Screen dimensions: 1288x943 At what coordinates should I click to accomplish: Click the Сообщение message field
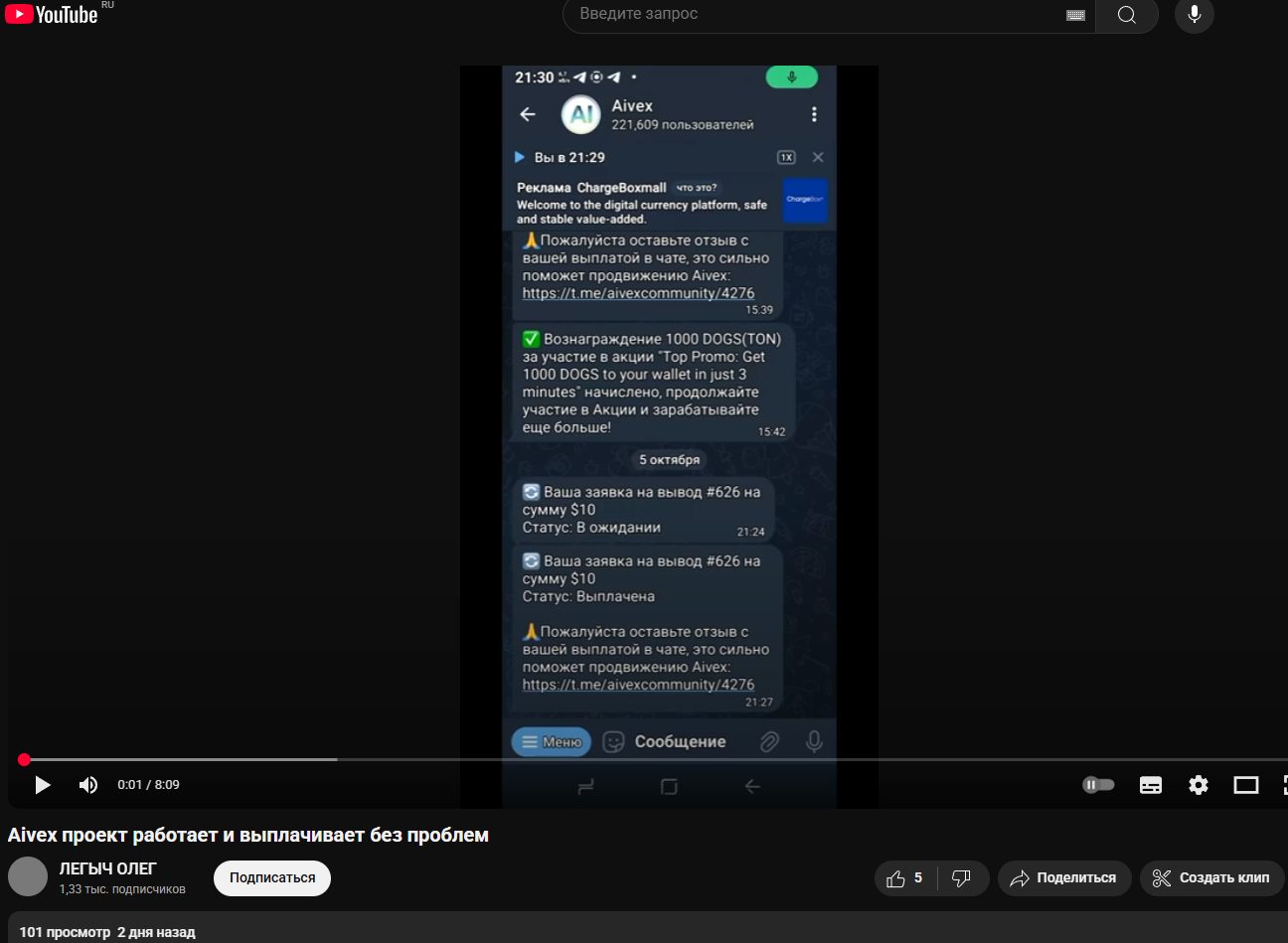click(681, 742)
